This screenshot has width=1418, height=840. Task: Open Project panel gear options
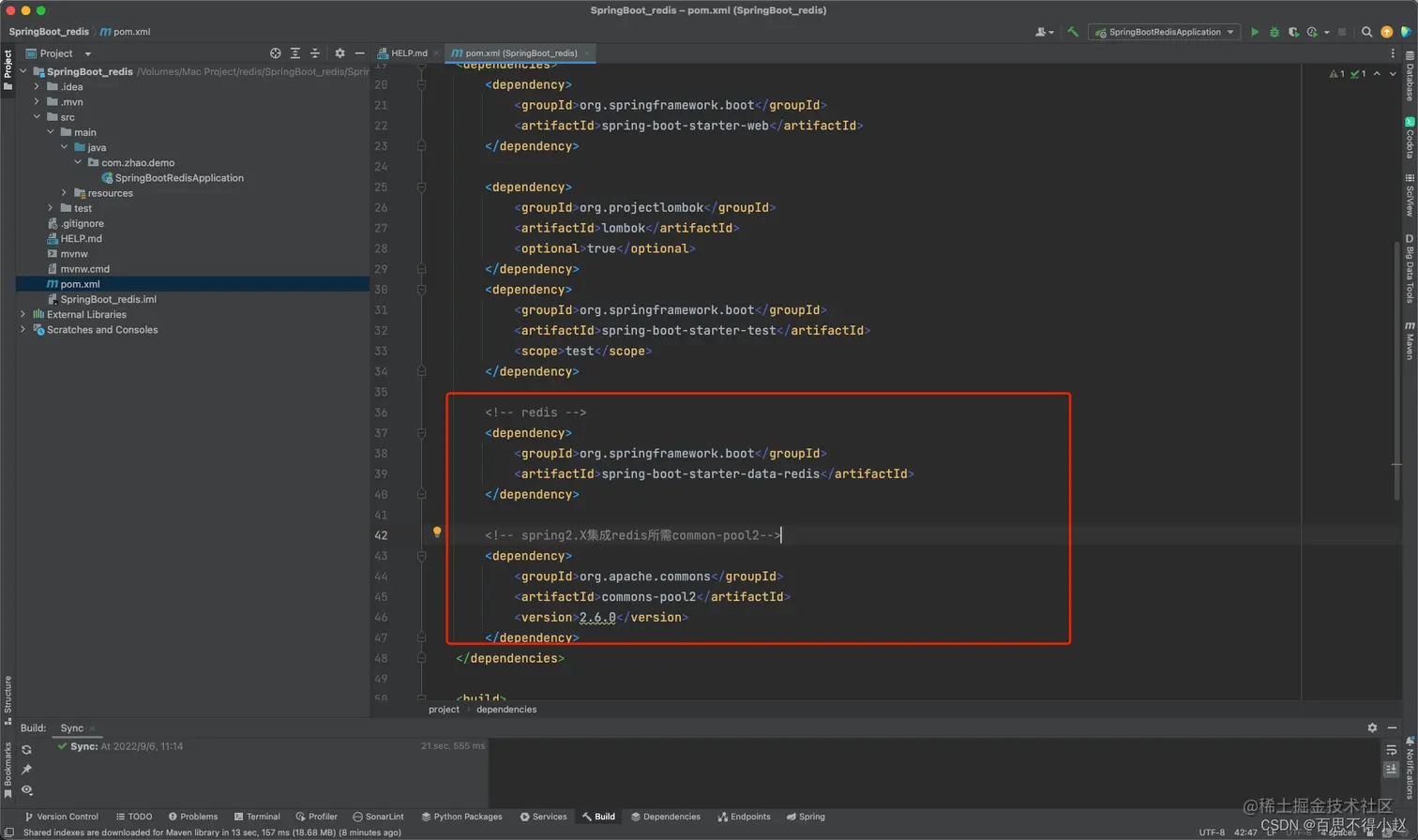click(x=339, y=53)
